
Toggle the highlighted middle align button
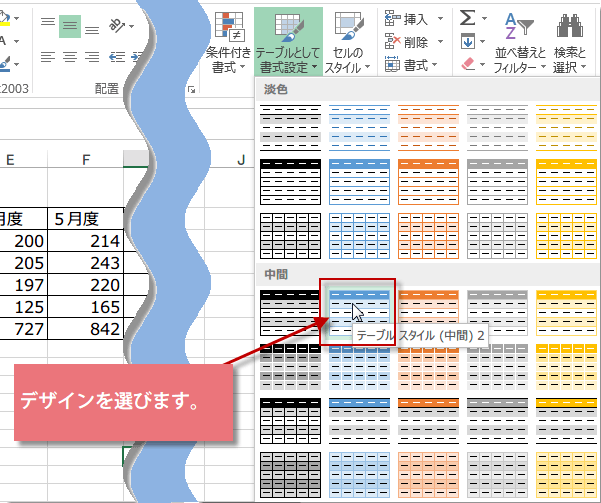coord(70,26)
